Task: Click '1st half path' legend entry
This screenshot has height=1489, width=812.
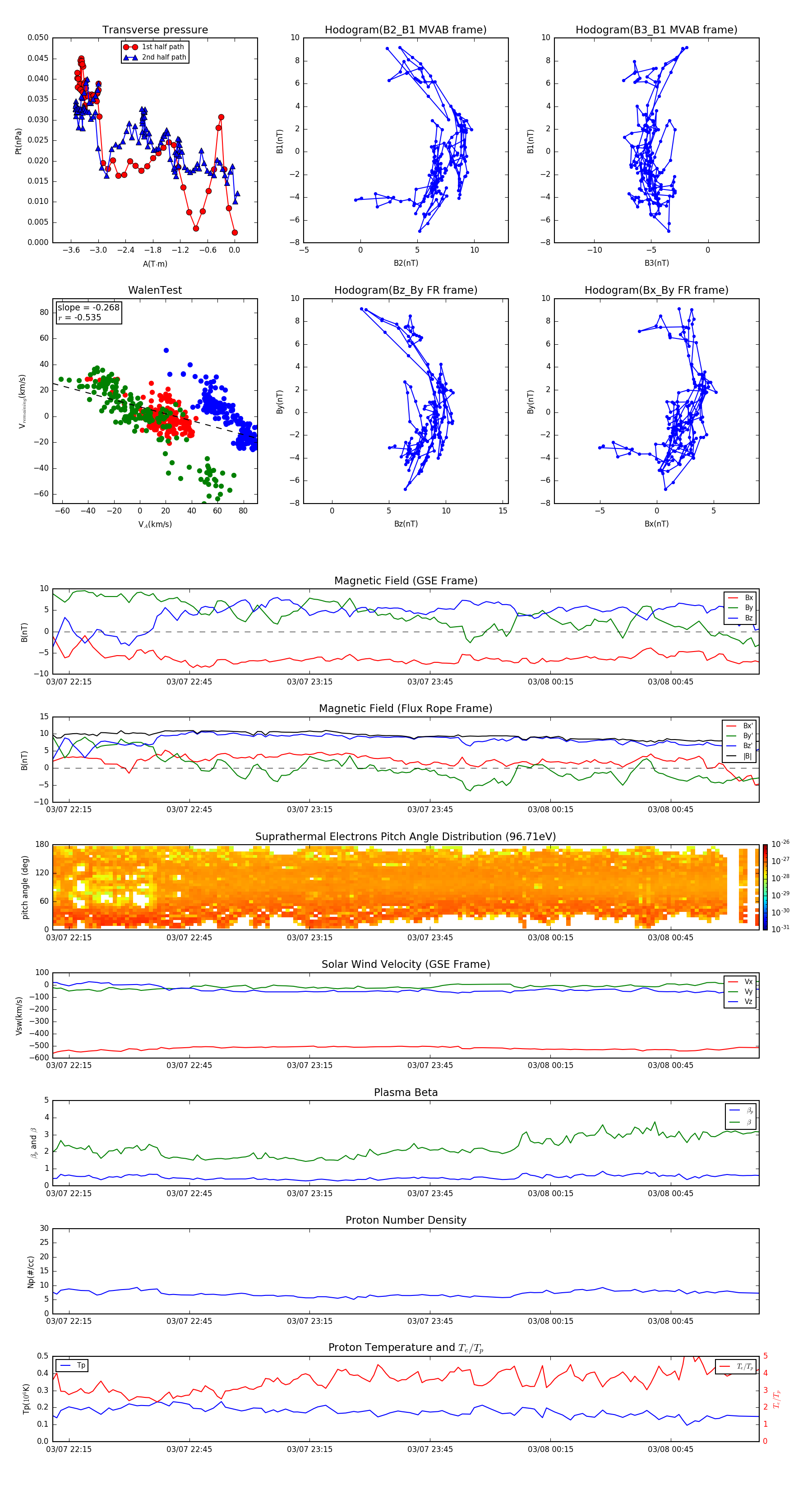Action: point(154,47)
